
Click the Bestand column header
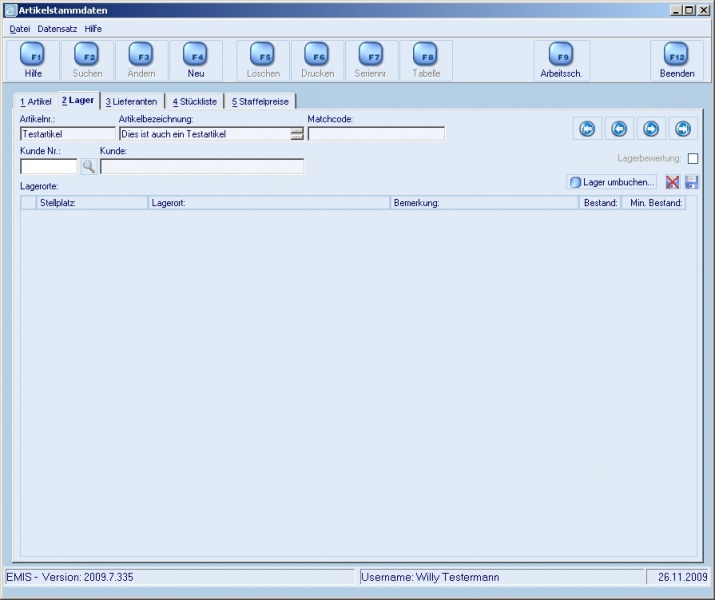pyautogui.click(x=601, y=203)
